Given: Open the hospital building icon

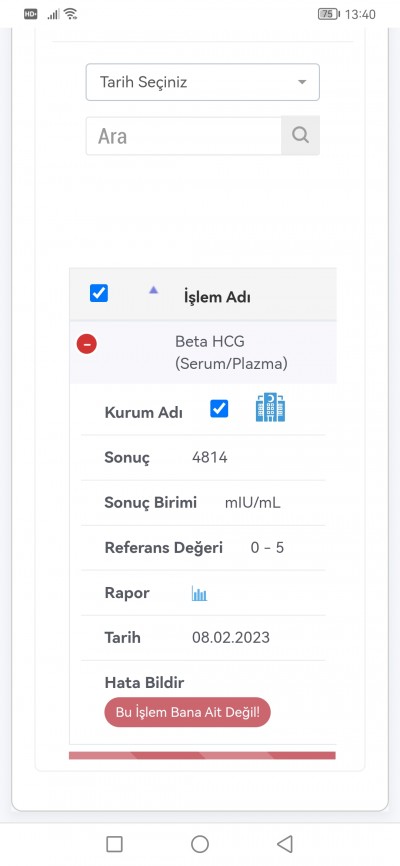Looking at the screenshot, I should tap(270, 408).
